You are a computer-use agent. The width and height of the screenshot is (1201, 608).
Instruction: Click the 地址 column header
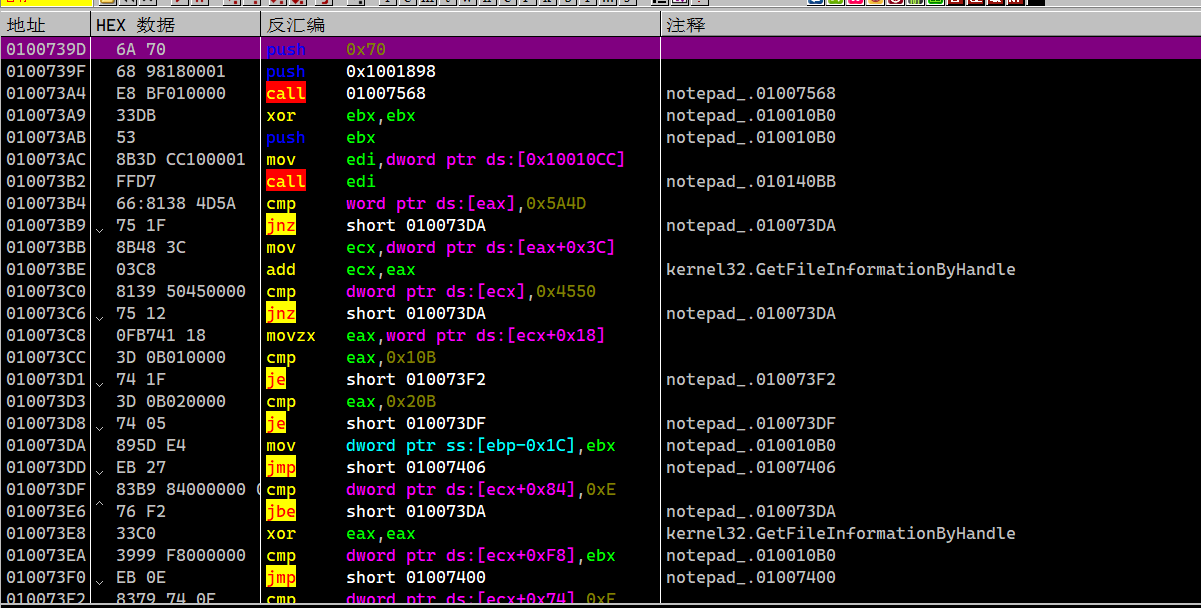tap(26, 25)
